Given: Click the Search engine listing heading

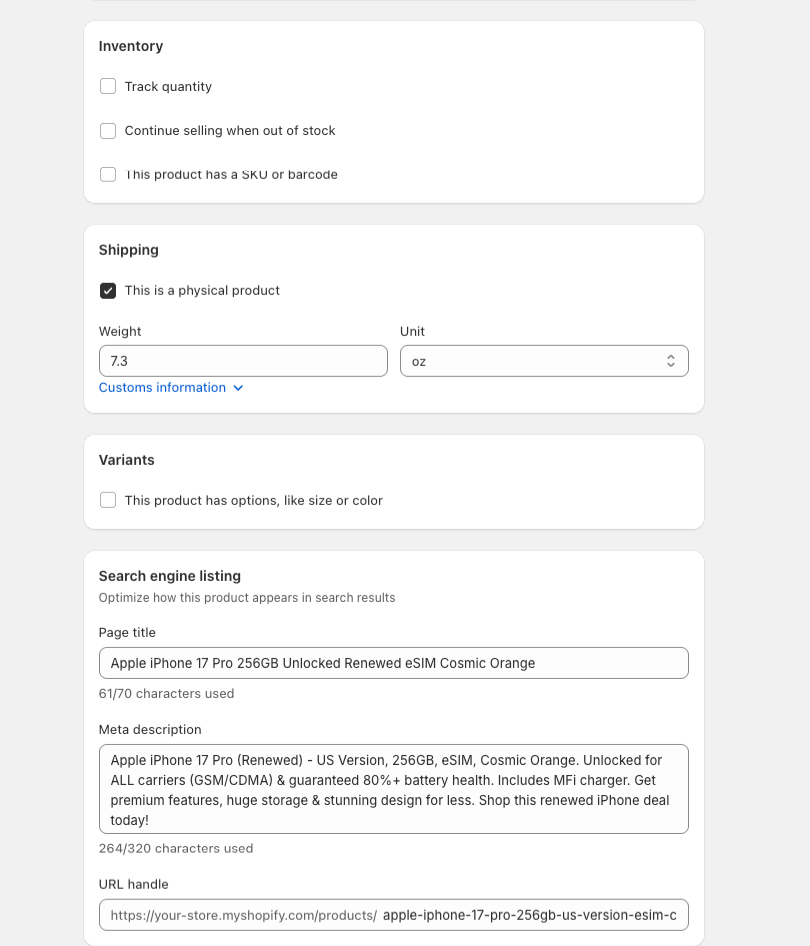Looking at the screenshot, I should [x=169, y=576].
